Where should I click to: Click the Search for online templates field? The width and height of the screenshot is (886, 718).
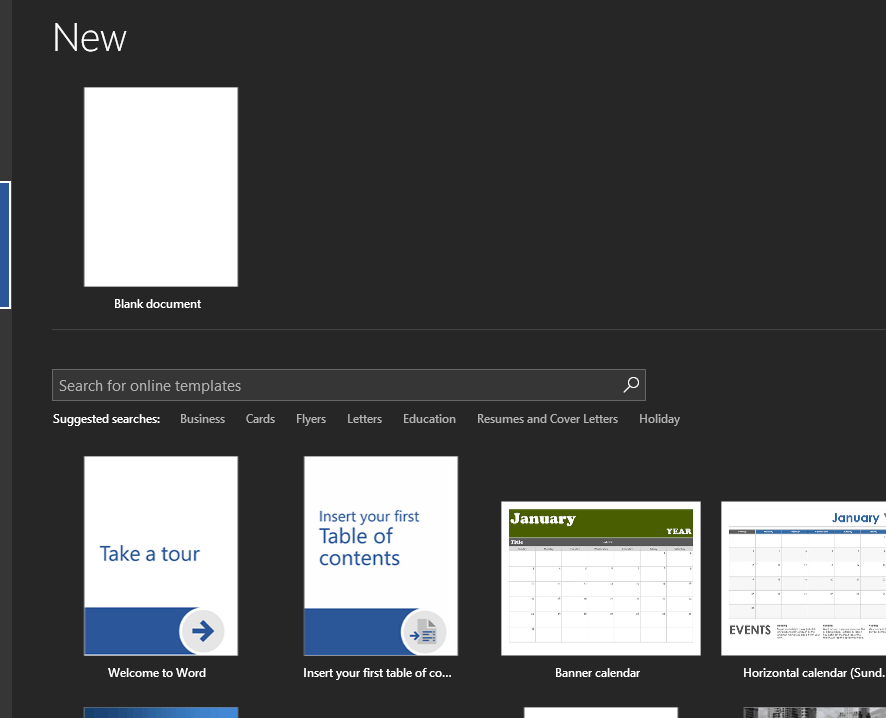(x=349, y=385)
